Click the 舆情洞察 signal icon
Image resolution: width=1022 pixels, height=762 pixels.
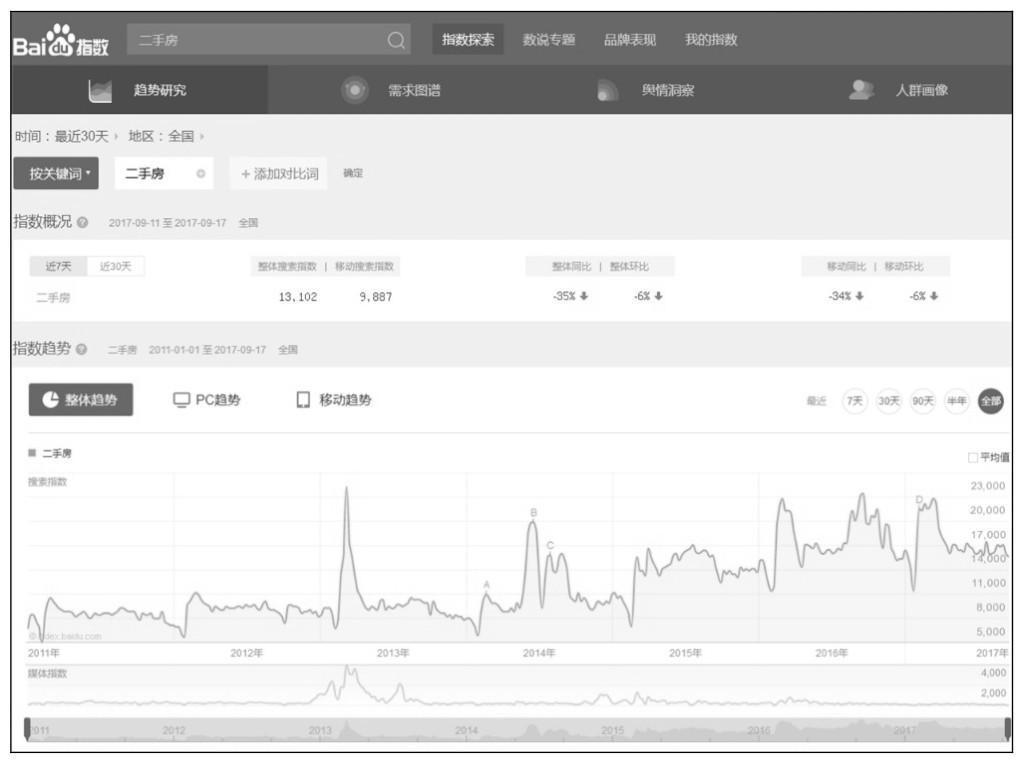(x=607, y=91)
